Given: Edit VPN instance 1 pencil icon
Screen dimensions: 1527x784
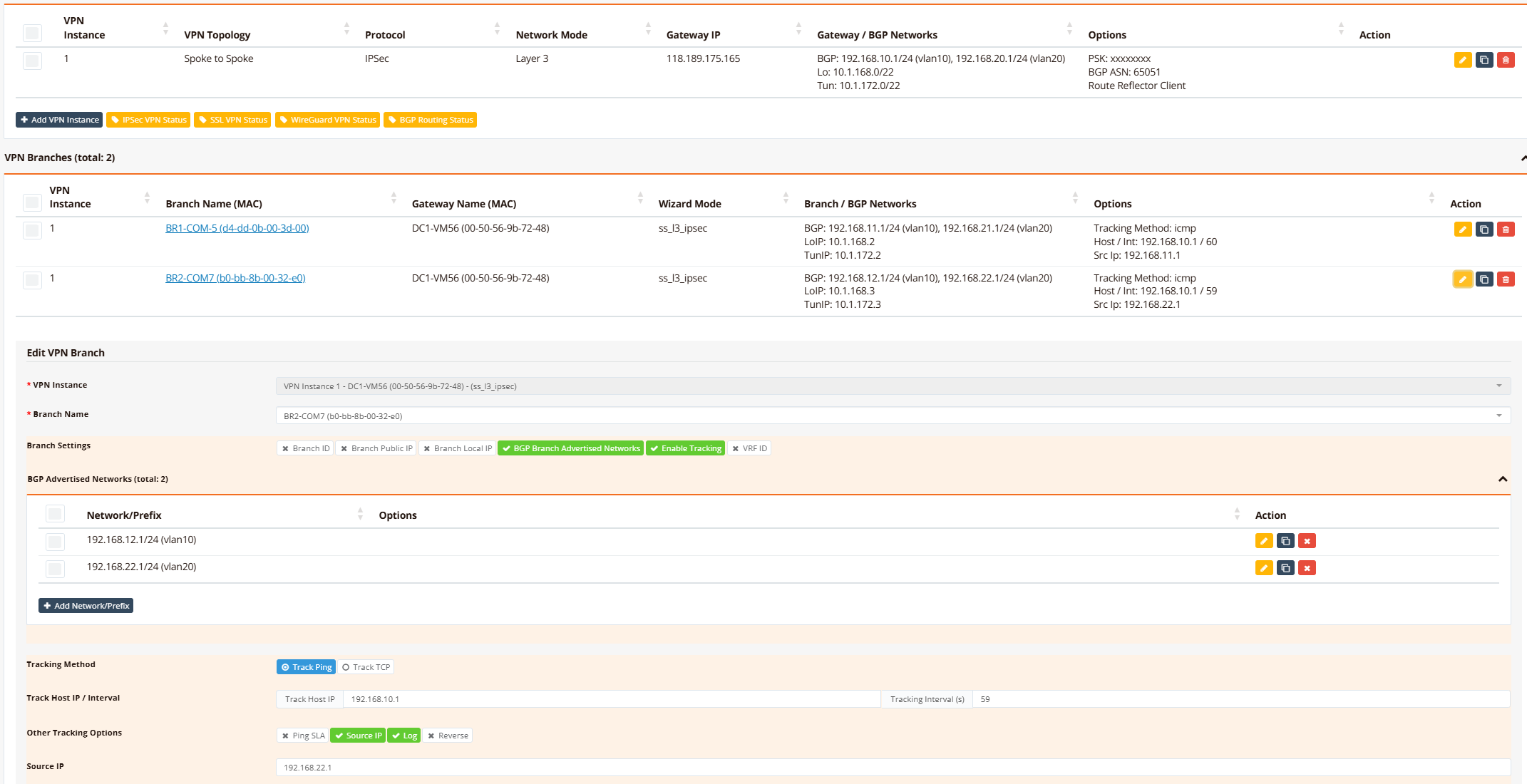Looking at the screenshot, I should [x=1462, y=60].
